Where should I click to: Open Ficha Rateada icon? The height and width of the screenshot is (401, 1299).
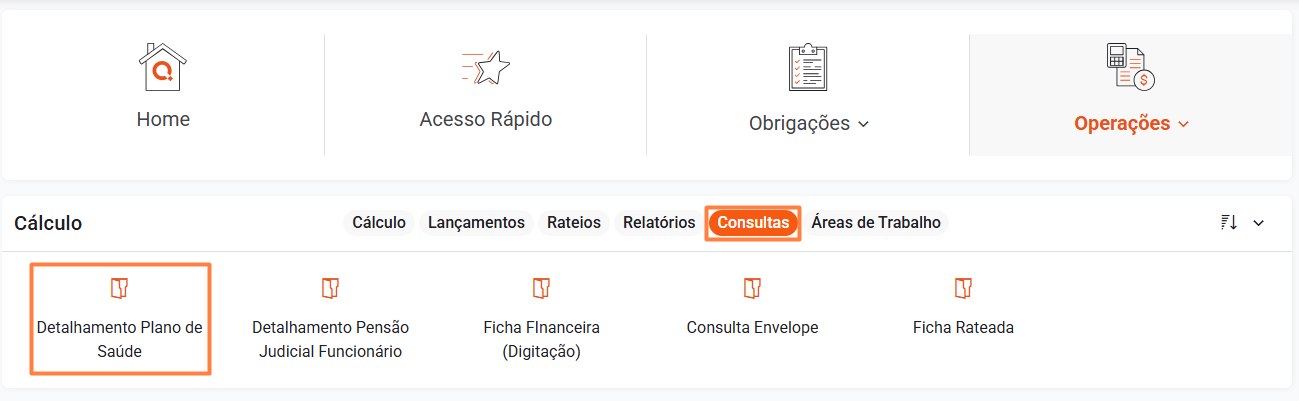tap(963, 289)
